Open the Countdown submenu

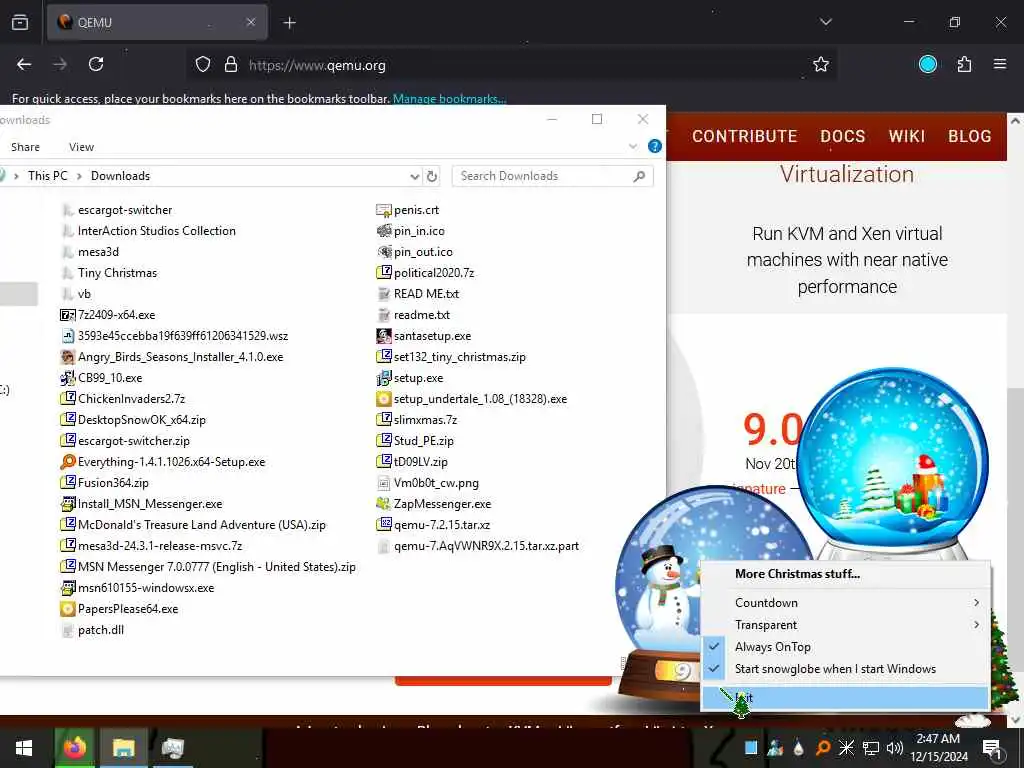[x=846, y=602]
